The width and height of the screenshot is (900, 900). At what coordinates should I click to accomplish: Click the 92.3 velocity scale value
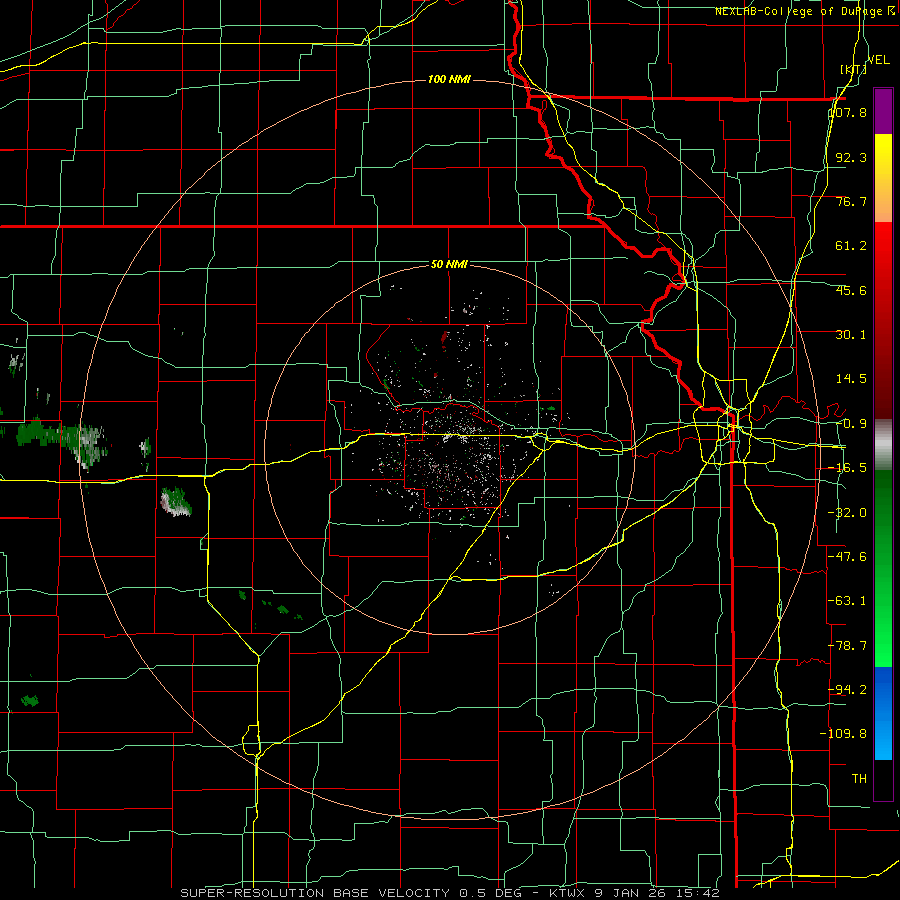(851, 157)
